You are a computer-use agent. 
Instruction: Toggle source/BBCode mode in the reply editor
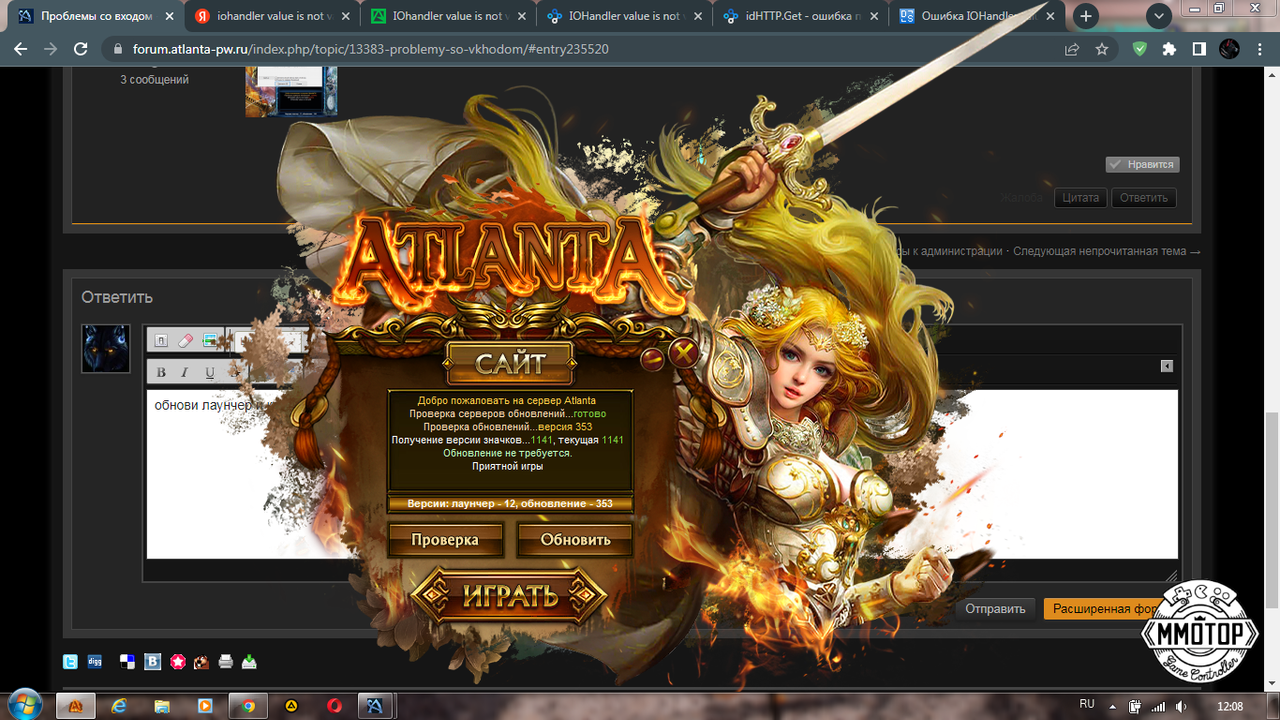pyautogui.click(x=161, y=341)
